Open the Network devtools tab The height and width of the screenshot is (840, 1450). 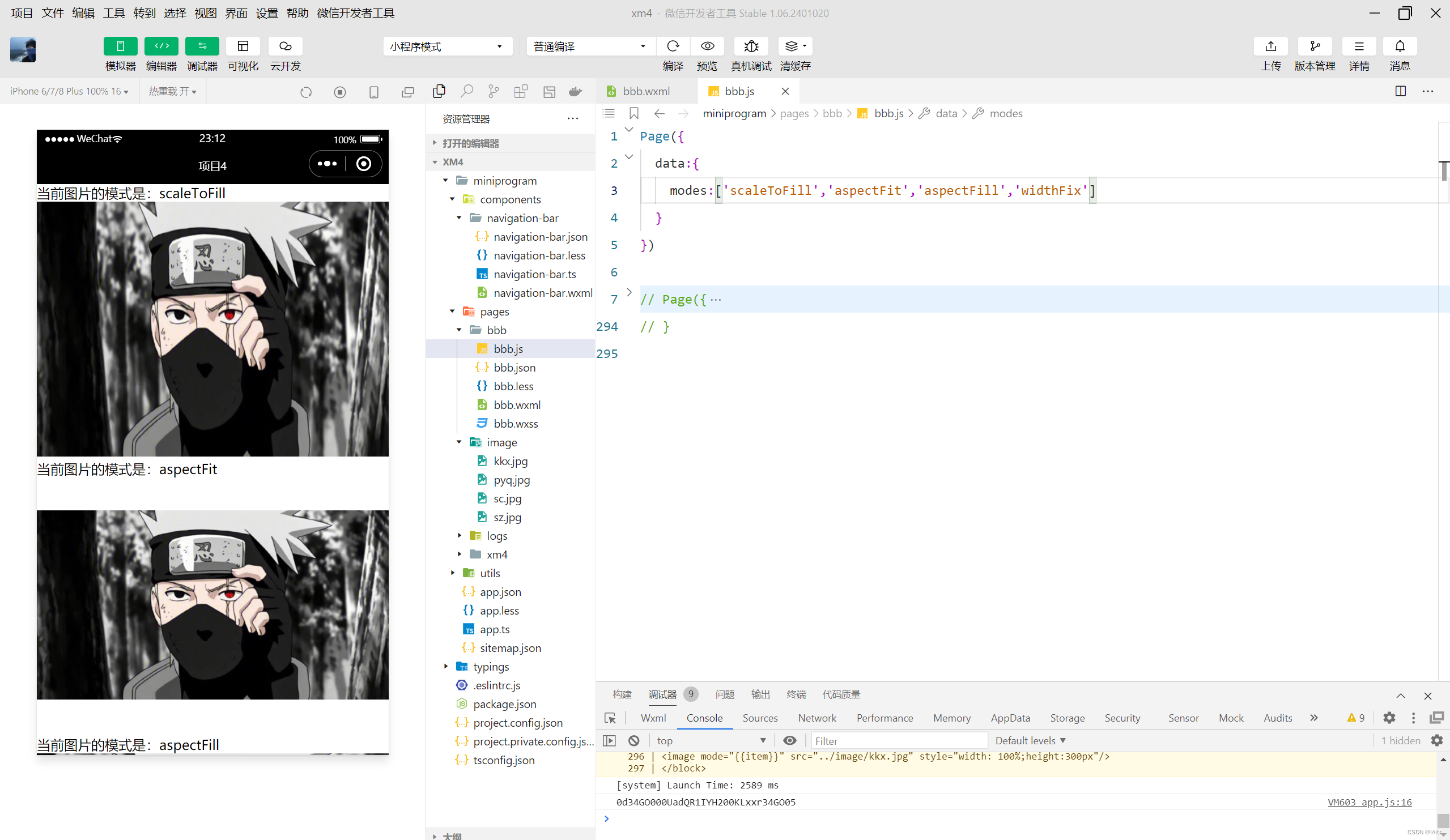pyautogui.click(x=817, y=718)
